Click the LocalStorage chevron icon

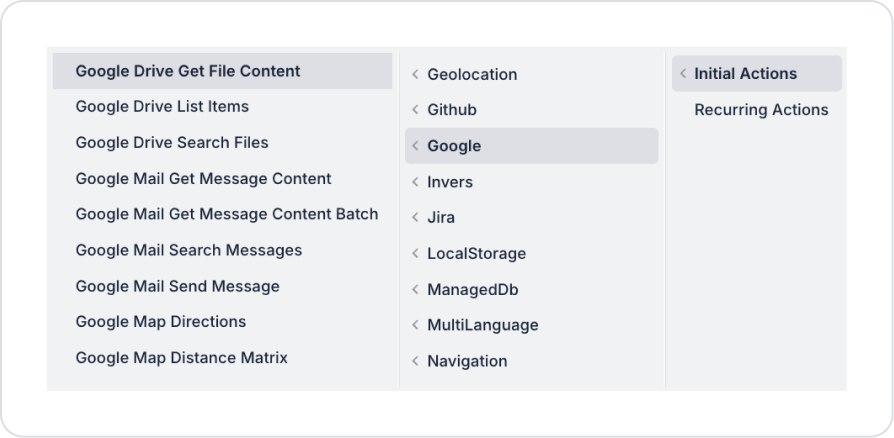[x=415, y=254]
